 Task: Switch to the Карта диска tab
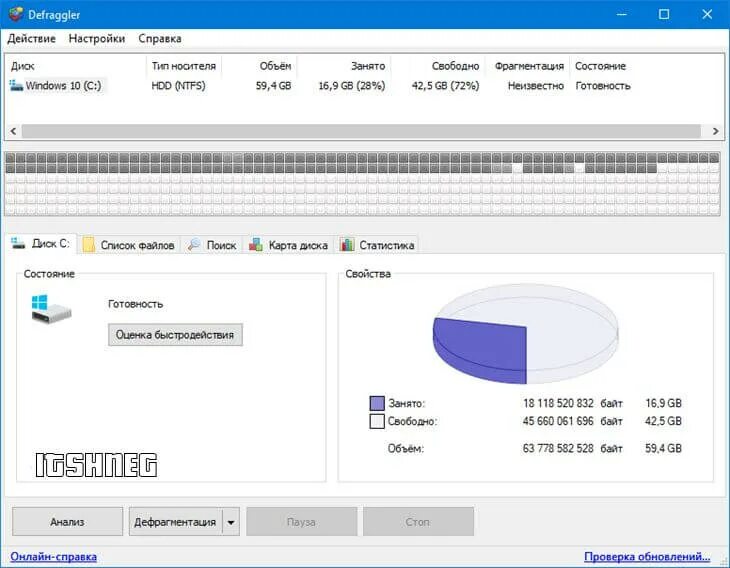tap(289, 245)
